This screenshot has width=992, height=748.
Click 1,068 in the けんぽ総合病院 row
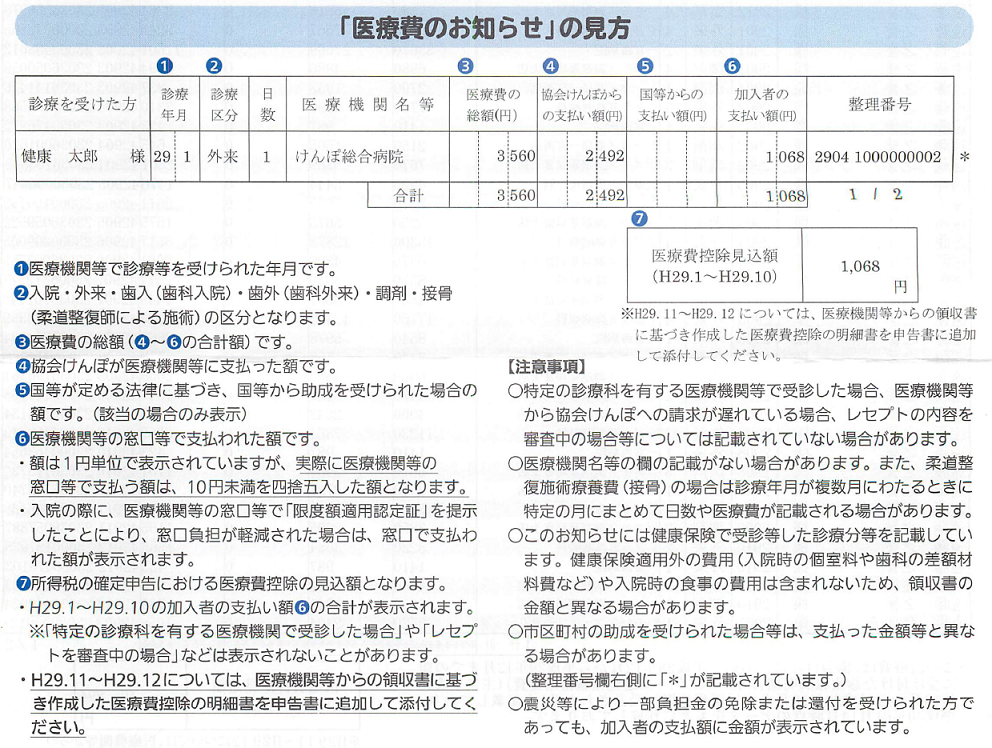point(785,156)
